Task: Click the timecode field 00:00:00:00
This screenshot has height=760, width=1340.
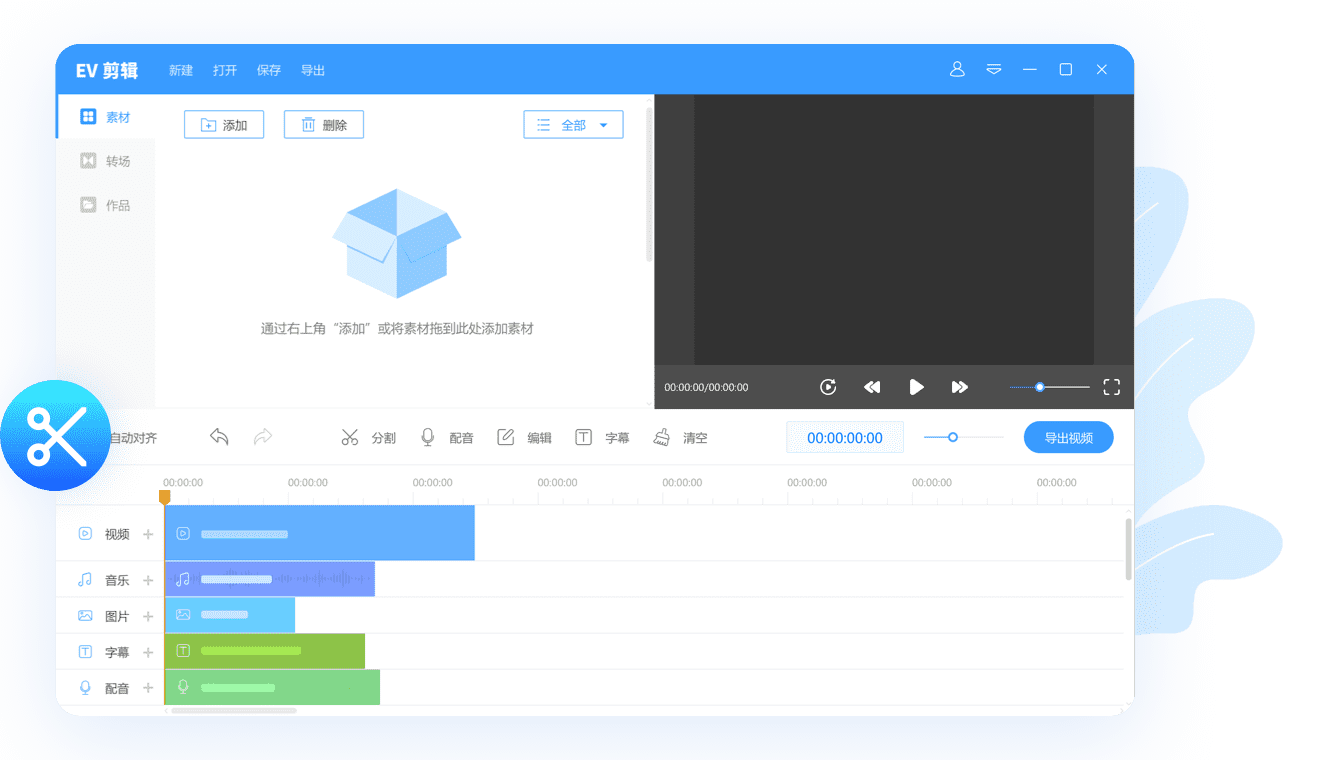Action: pyautogui.click(x=844, y=438)
